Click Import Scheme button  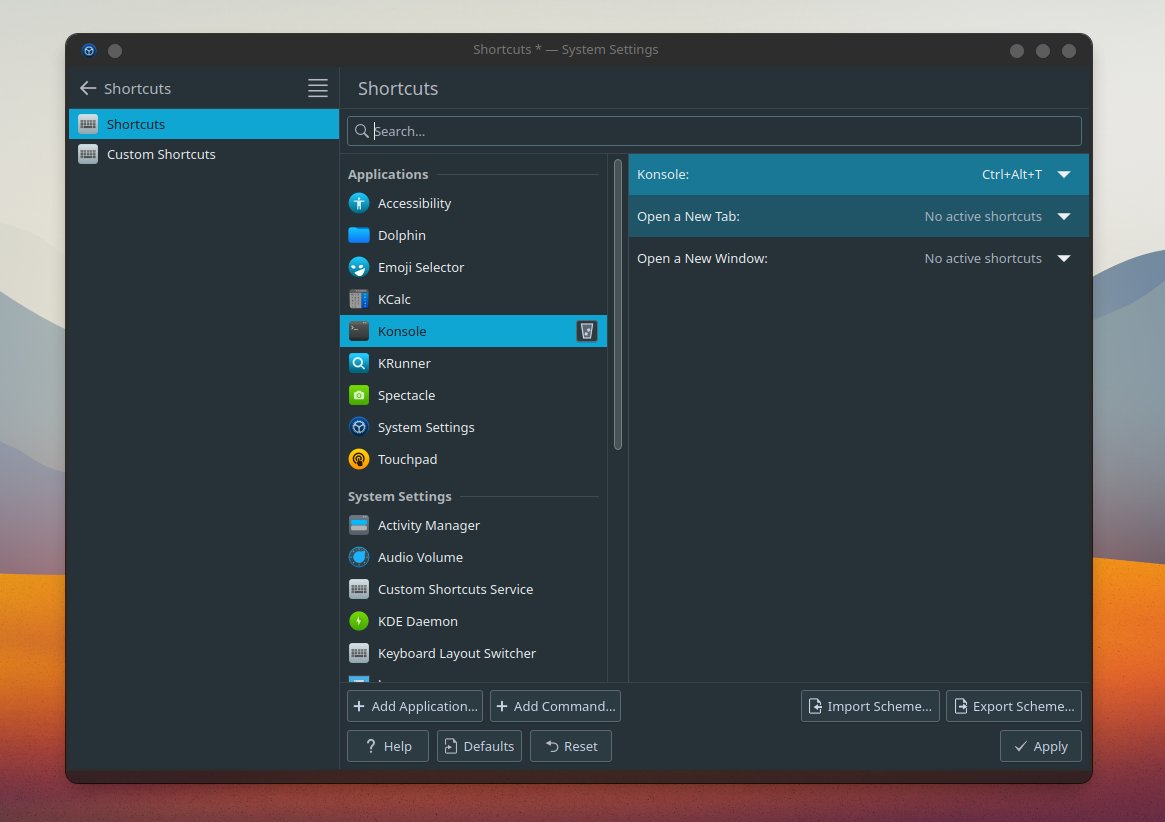[870, 706]
